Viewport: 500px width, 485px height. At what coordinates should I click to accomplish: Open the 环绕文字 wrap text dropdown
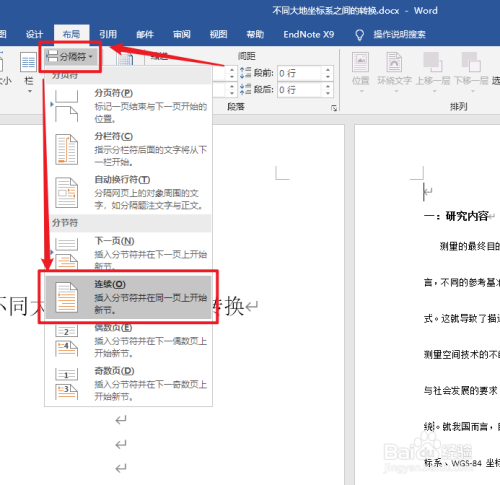394,72
